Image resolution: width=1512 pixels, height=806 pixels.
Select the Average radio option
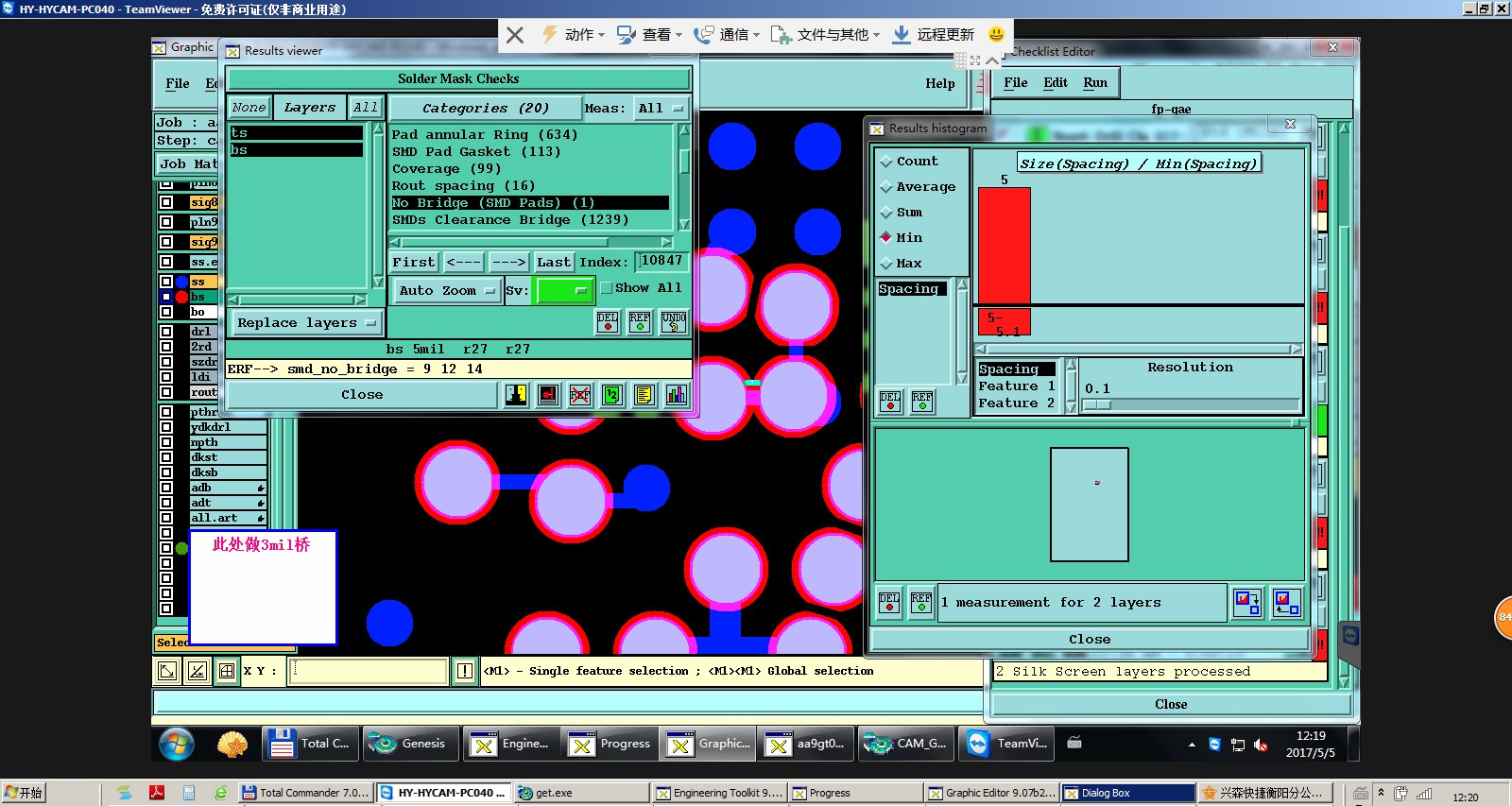[x=886, y=187]
